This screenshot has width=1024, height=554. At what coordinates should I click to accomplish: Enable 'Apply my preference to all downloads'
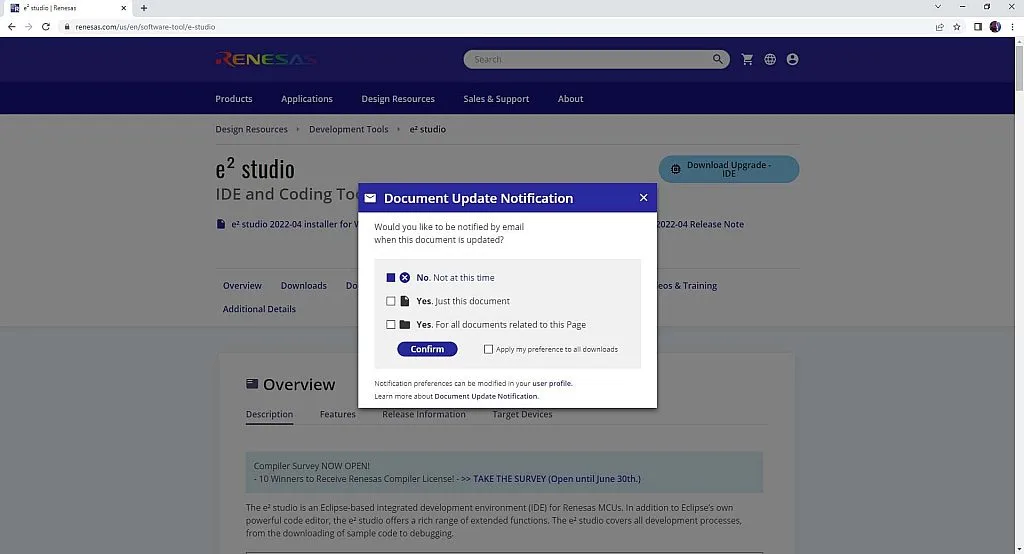tap(488, 349)
